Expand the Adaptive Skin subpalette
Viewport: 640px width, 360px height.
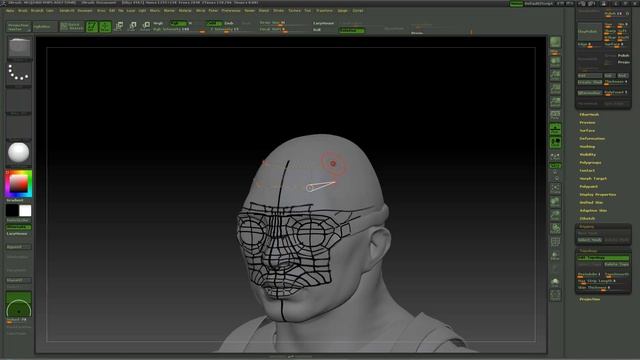coord(593,211)
